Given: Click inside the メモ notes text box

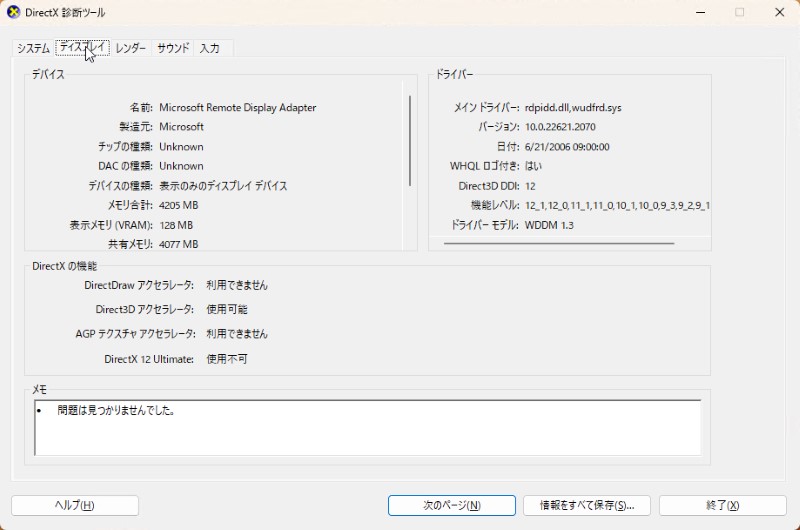Looking at the screenshot, I should [367, 427].
